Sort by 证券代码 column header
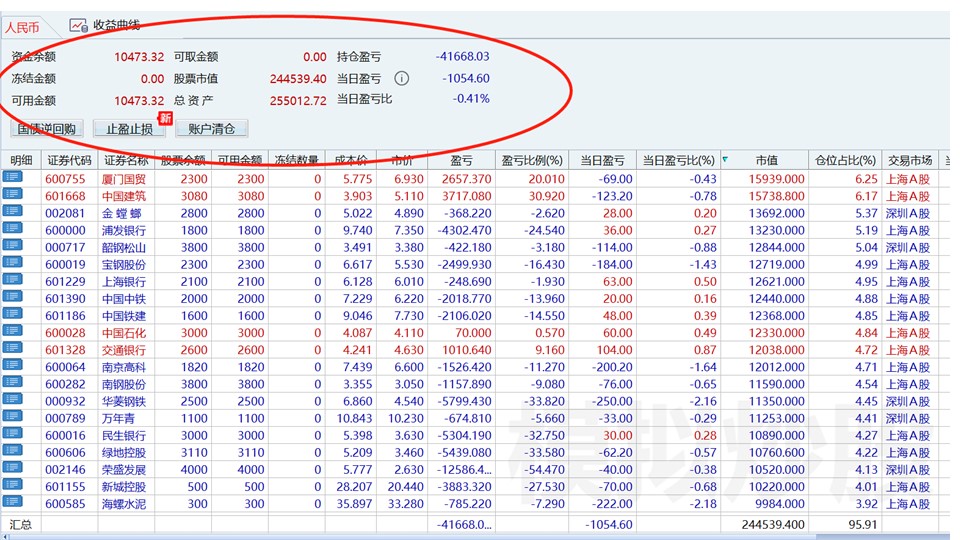960x540 pixels. [69, 160]
